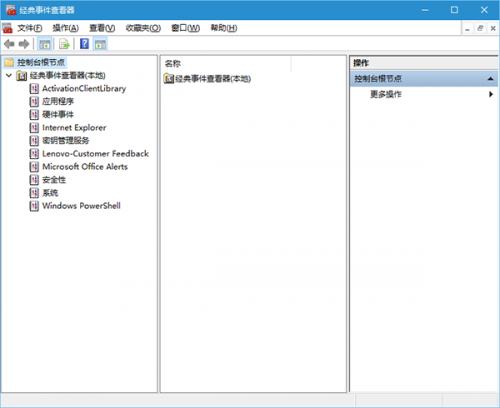Open the 收藏夹(O) menu
Viewport: 500px width, 408px height.
click(143, 28)
